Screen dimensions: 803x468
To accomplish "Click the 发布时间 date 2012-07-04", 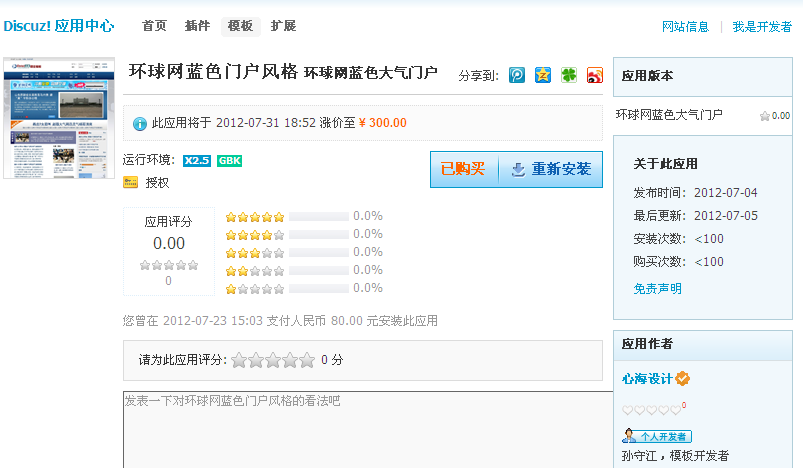I will 726,193.
